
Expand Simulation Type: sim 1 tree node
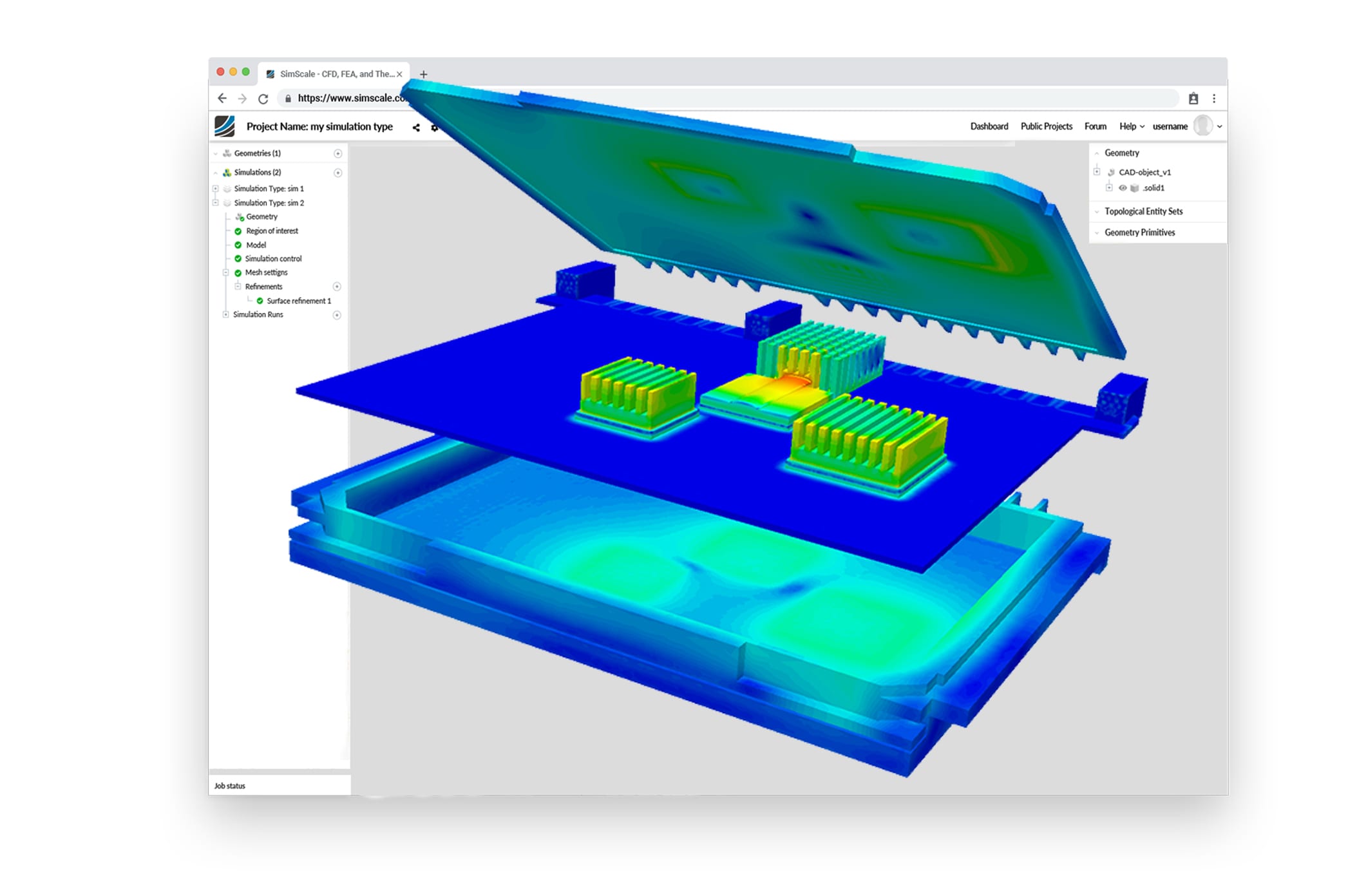(x=215, y=189)
